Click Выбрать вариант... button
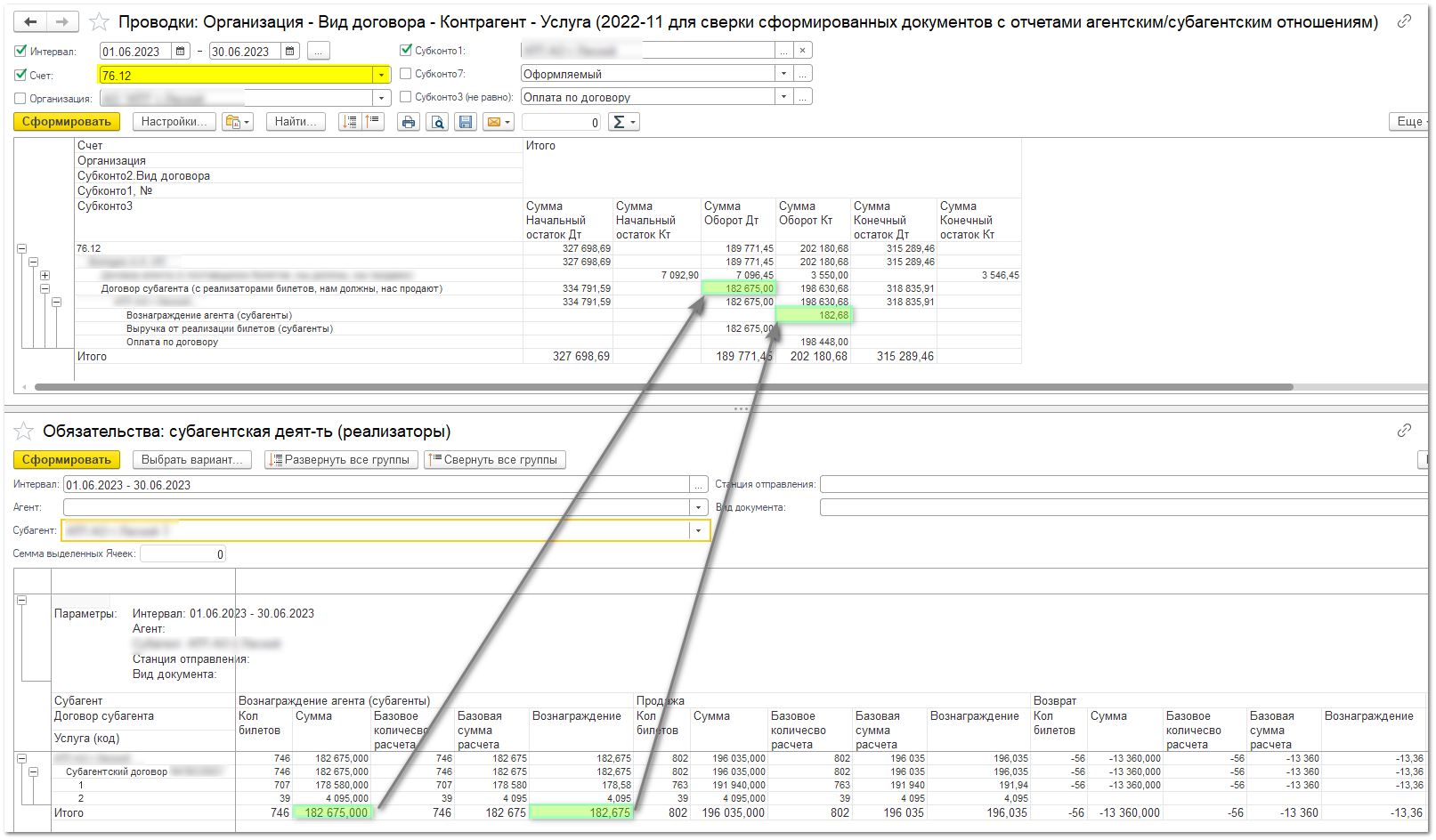Viewport: 1436px width, 840px height. pyautogui.click(x=191, y=460)
